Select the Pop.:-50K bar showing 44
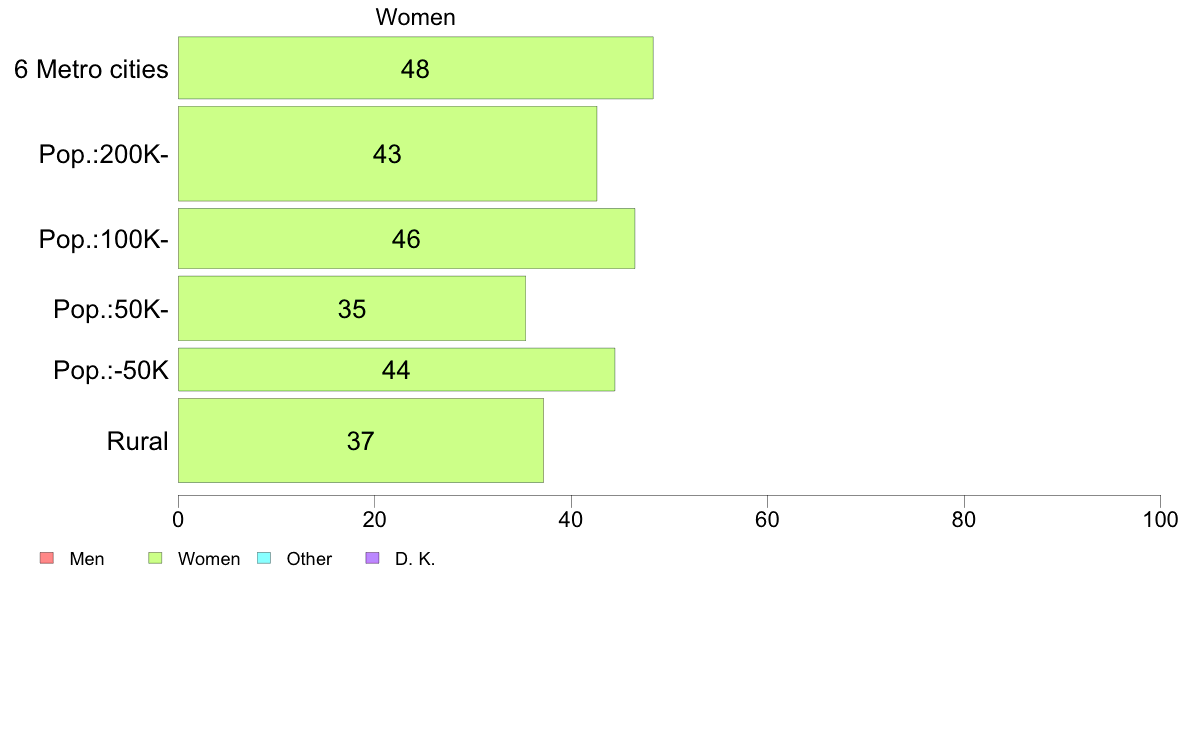The image size is (1188, 736). pyautogui.click(x=396, y=370)
